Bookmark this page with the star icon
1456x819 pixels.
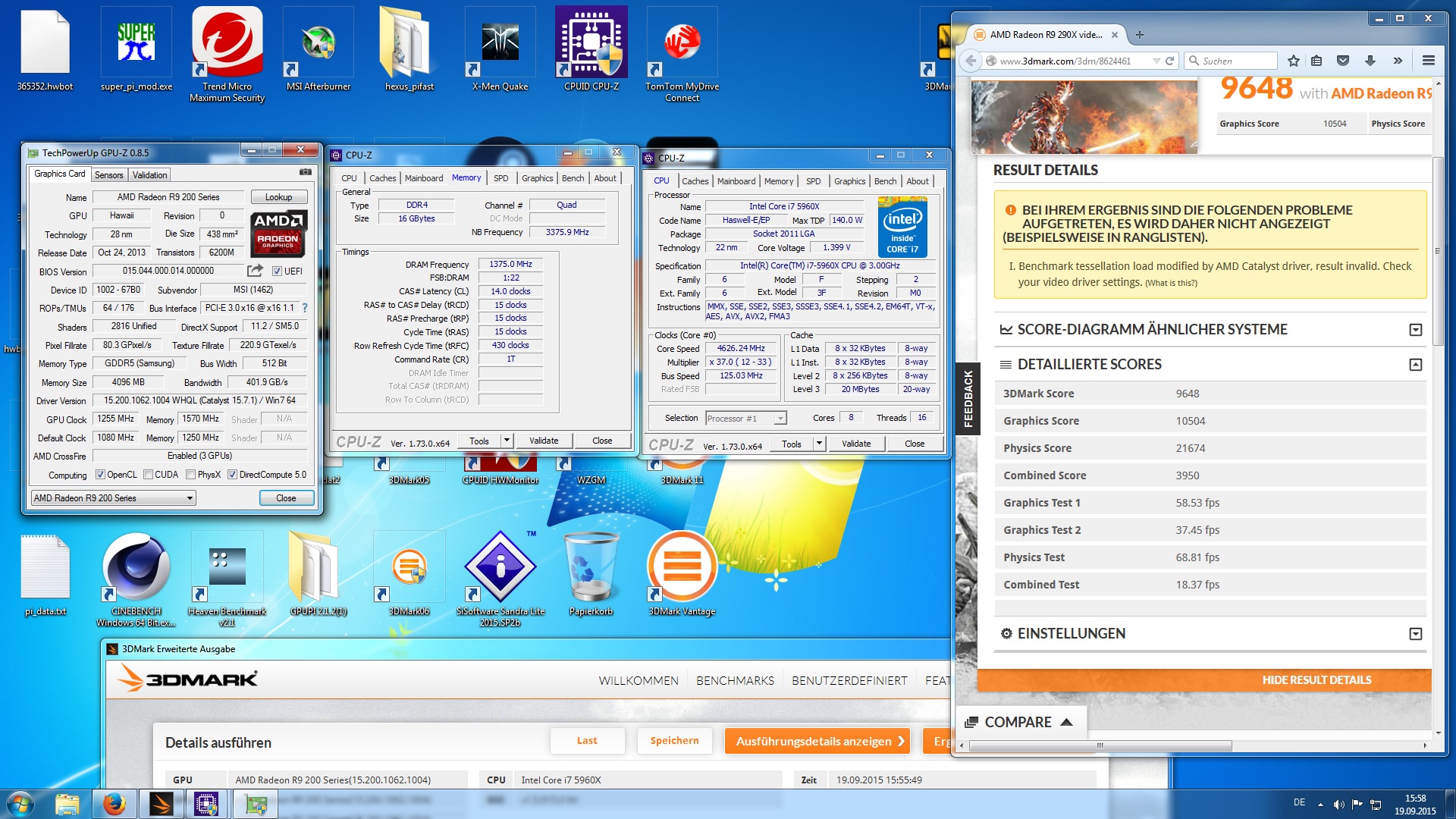pos(1294,61)
